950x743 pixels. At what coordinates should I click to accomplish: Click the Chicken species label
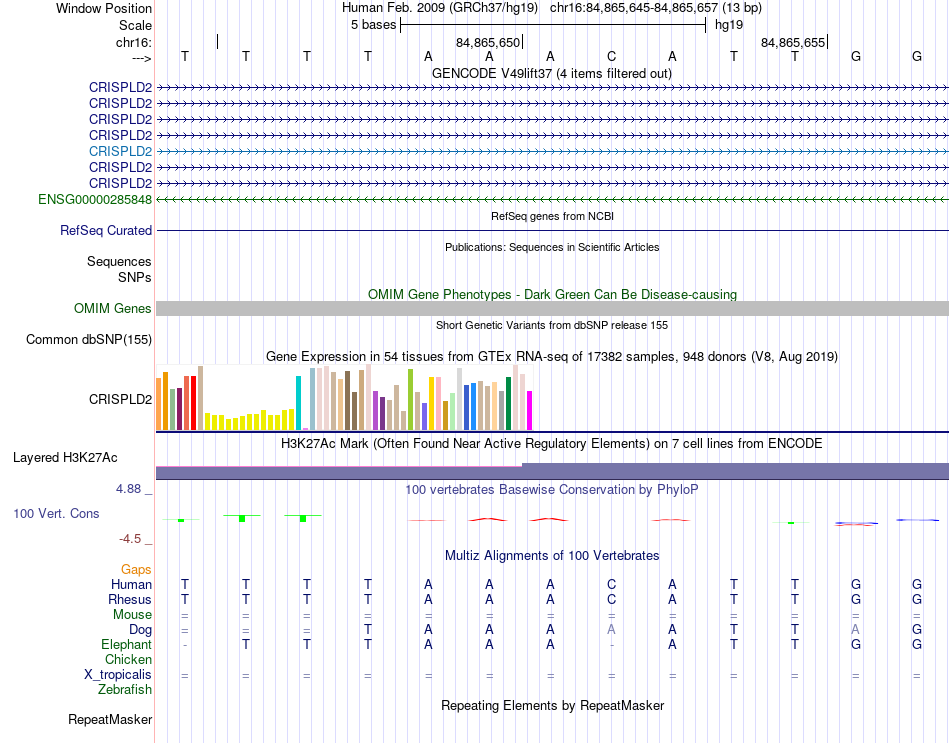128,659
